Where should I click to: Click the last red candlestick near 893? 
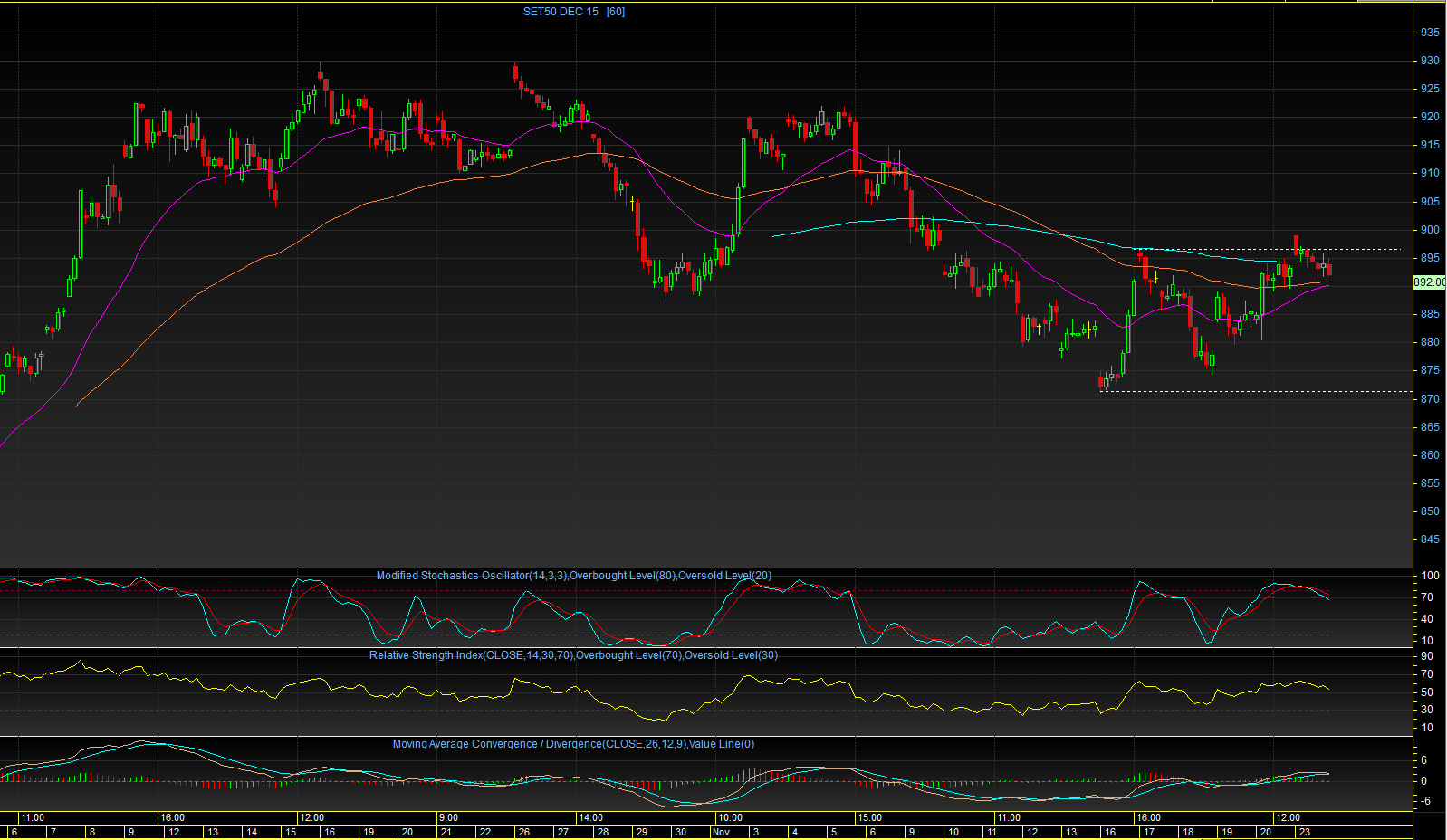(x=1328, y=269)
